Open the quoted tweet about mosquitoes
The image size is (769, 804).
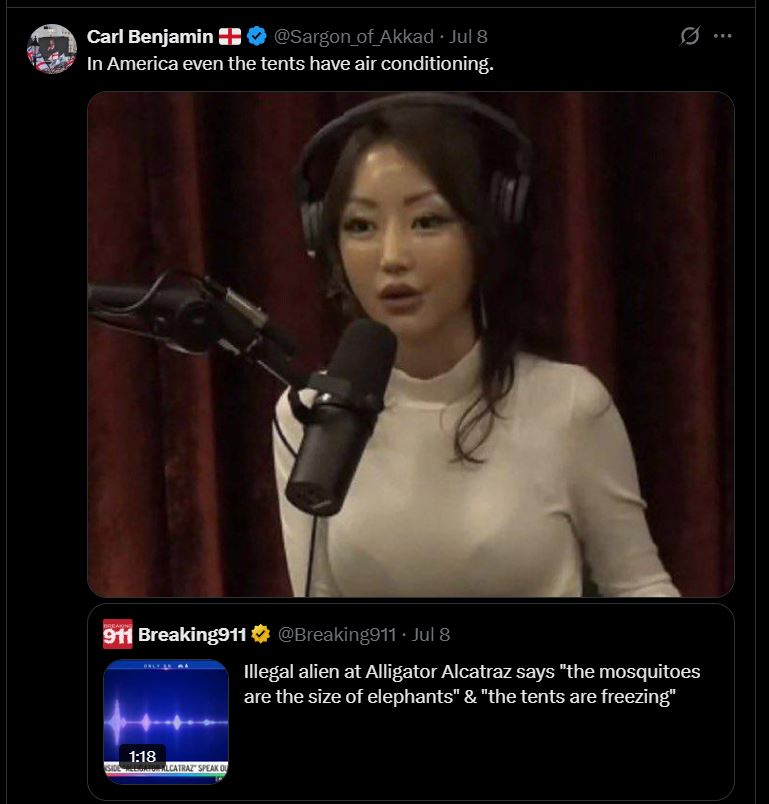(x=472, y=684)
